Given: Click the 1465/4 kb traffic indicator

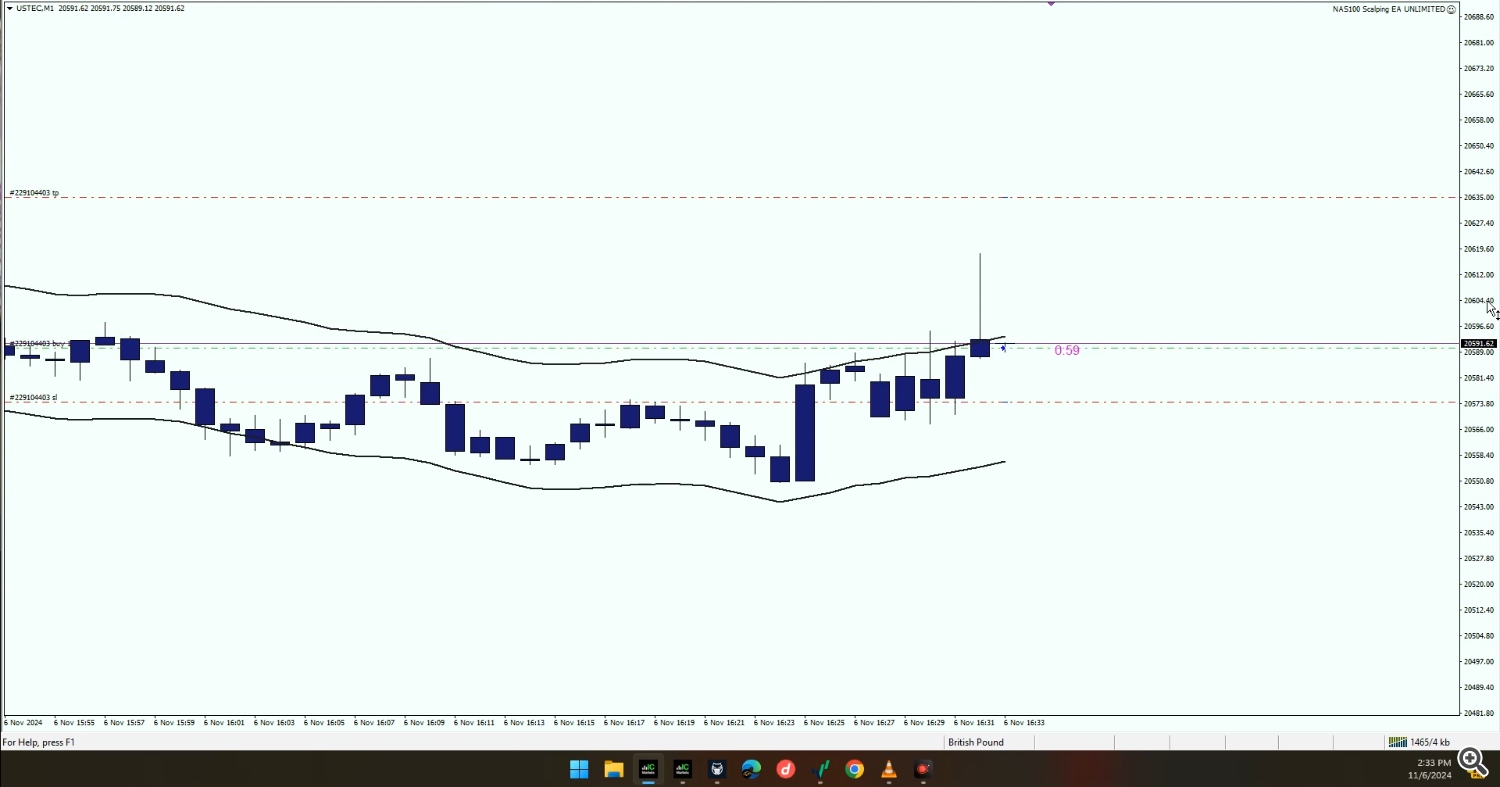Looking at the screenshot, I should tap(1430, 742).
